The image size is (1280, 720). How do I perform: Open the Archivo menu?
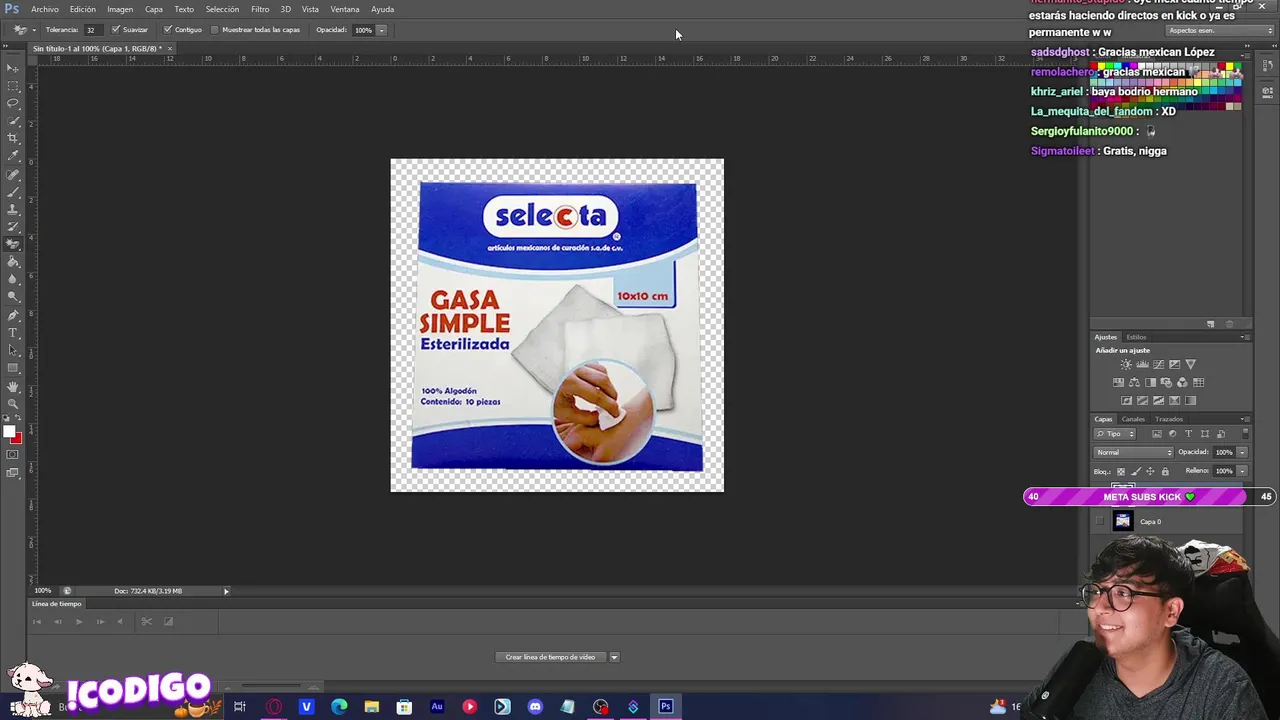pyautogui.click(x=45, y=9)
